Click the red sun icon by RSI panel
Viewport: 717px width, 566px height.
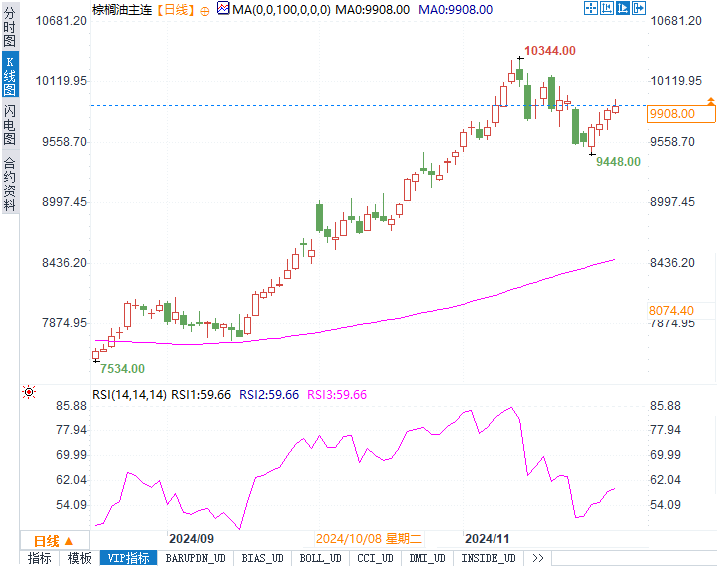point(29,392)
